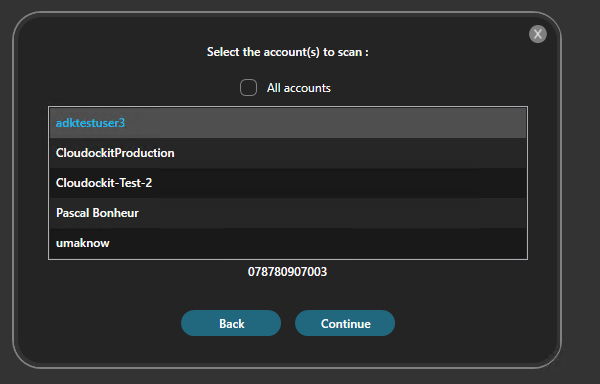
Task: Close the account selection dialog with X
Action: coord(538,34)
